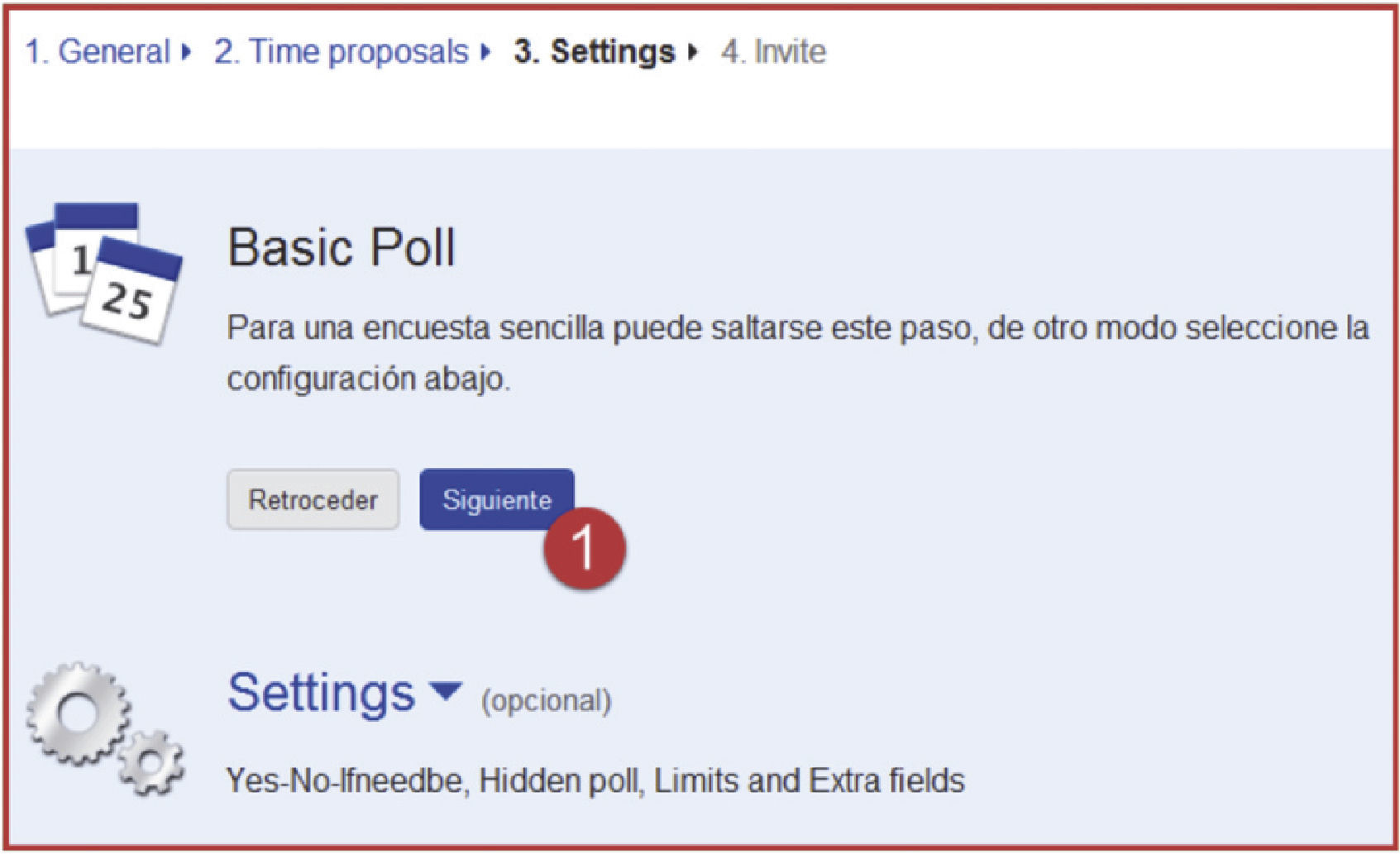Click the arrow after Time proposals
The image size is (1400, 854).
(x=486, y=52)
